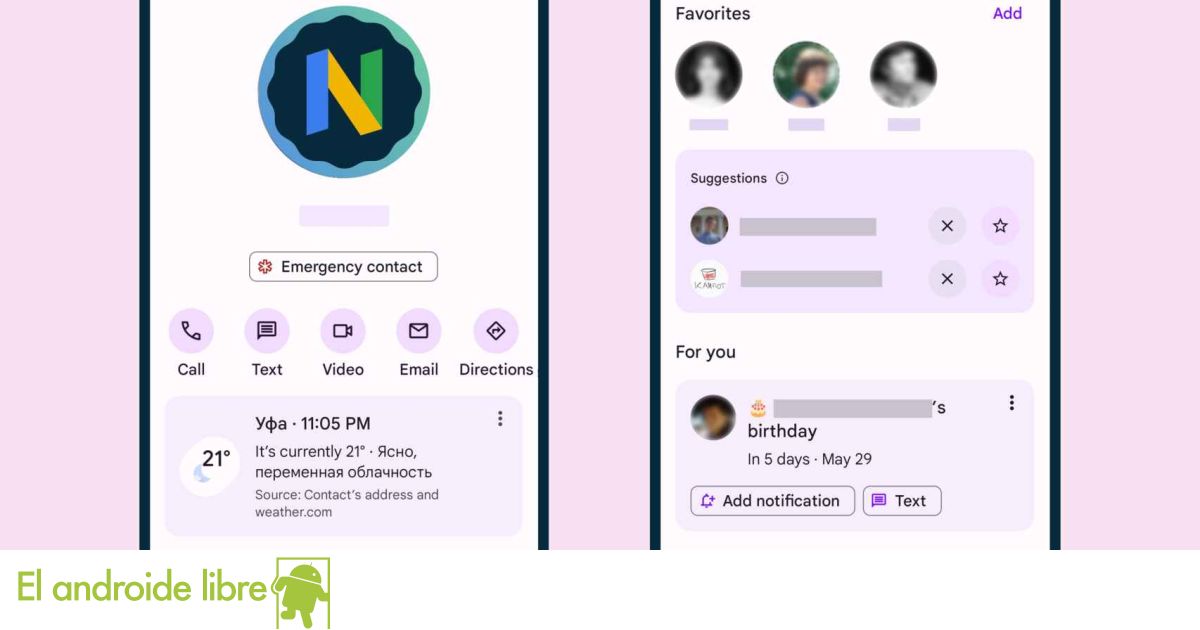
Task: Dismiss the second suggested contact
Action: point(947,279)
